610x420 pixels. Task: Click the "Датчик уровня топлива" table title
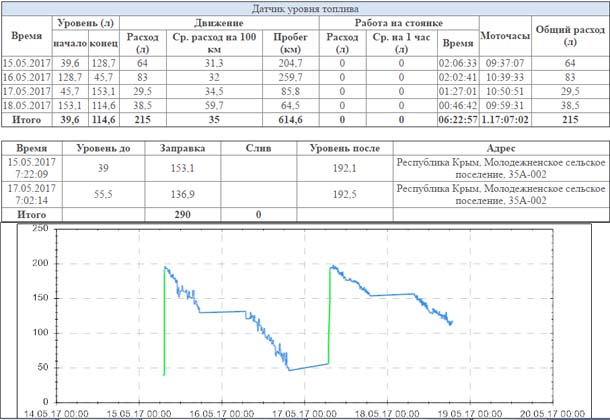[x=304, y=7]
